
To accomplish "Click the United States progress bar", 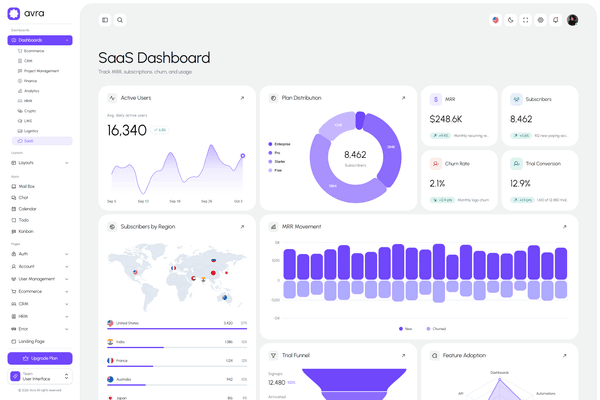I will click(x=177, y=328).
